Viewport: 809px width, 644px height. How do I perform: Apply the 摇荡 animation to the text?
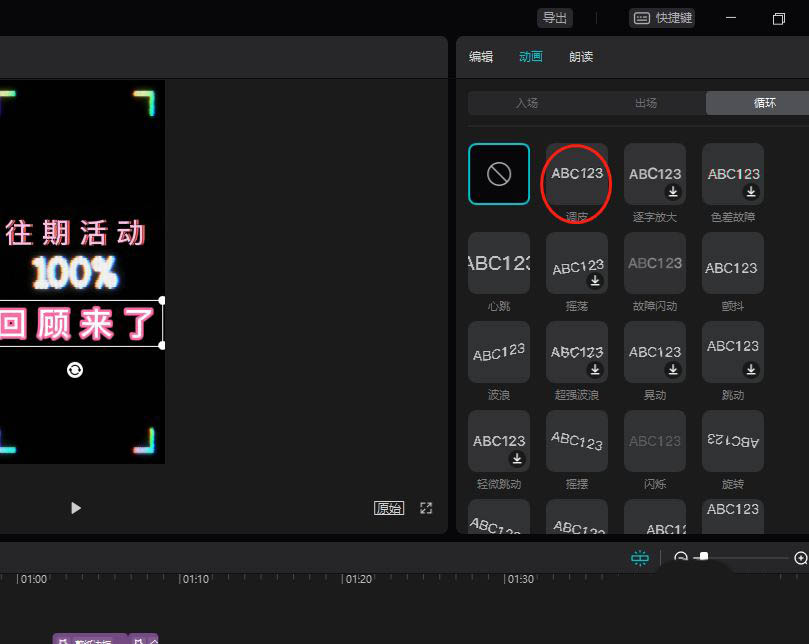click(x=576, y=262)
